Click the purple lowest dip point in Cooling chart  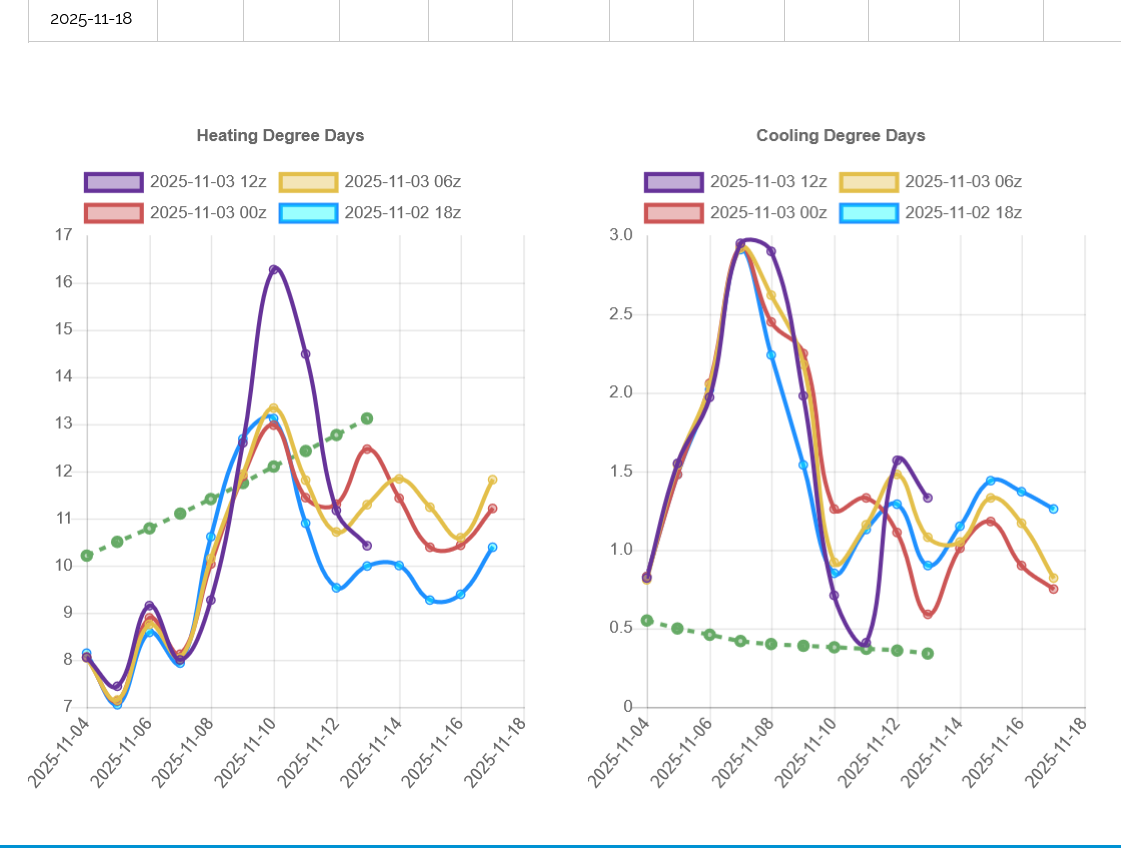click(866, 644)
